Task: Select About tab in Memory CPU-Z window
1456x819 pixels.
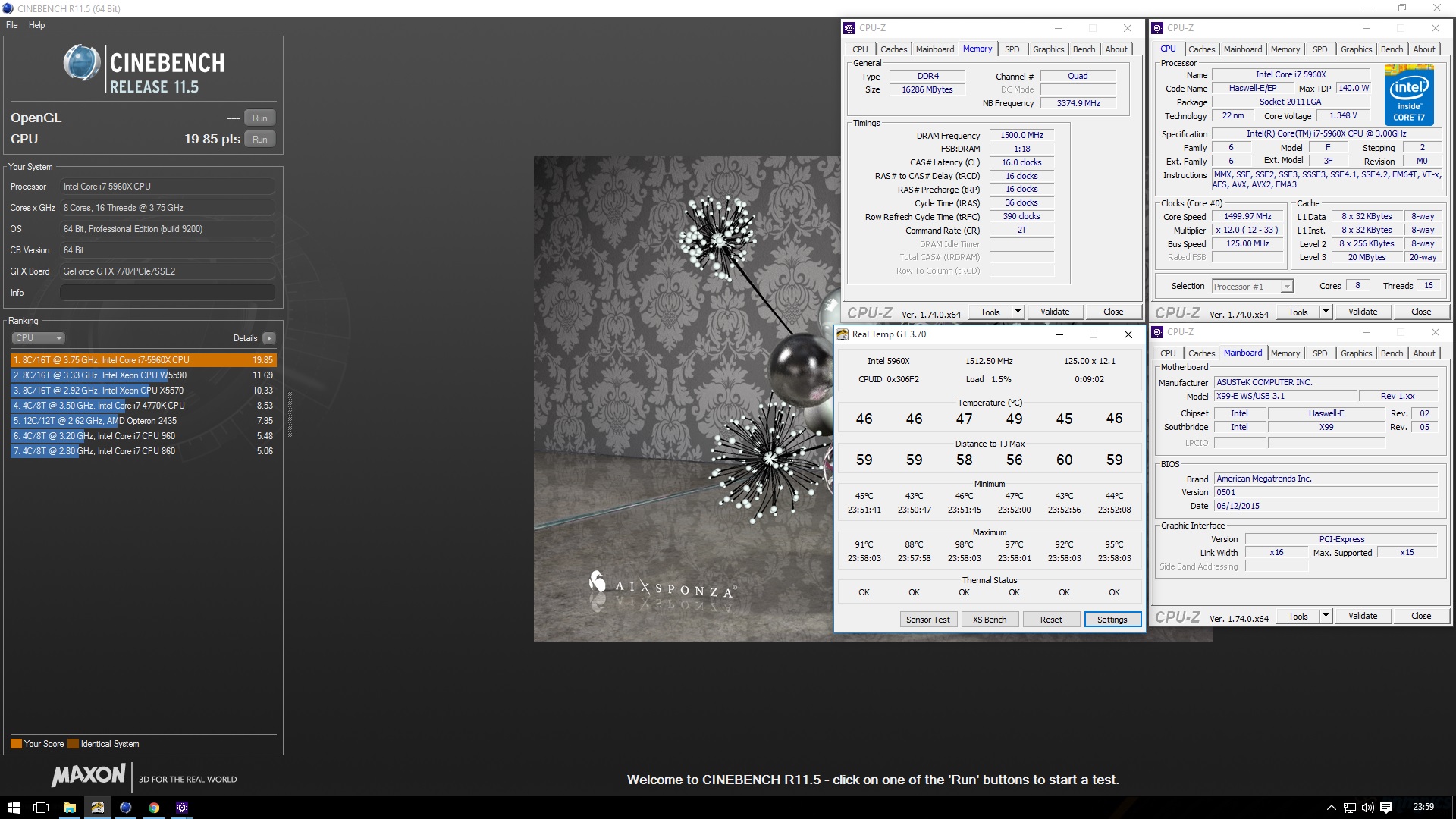Action: [x=1116, y=49]
